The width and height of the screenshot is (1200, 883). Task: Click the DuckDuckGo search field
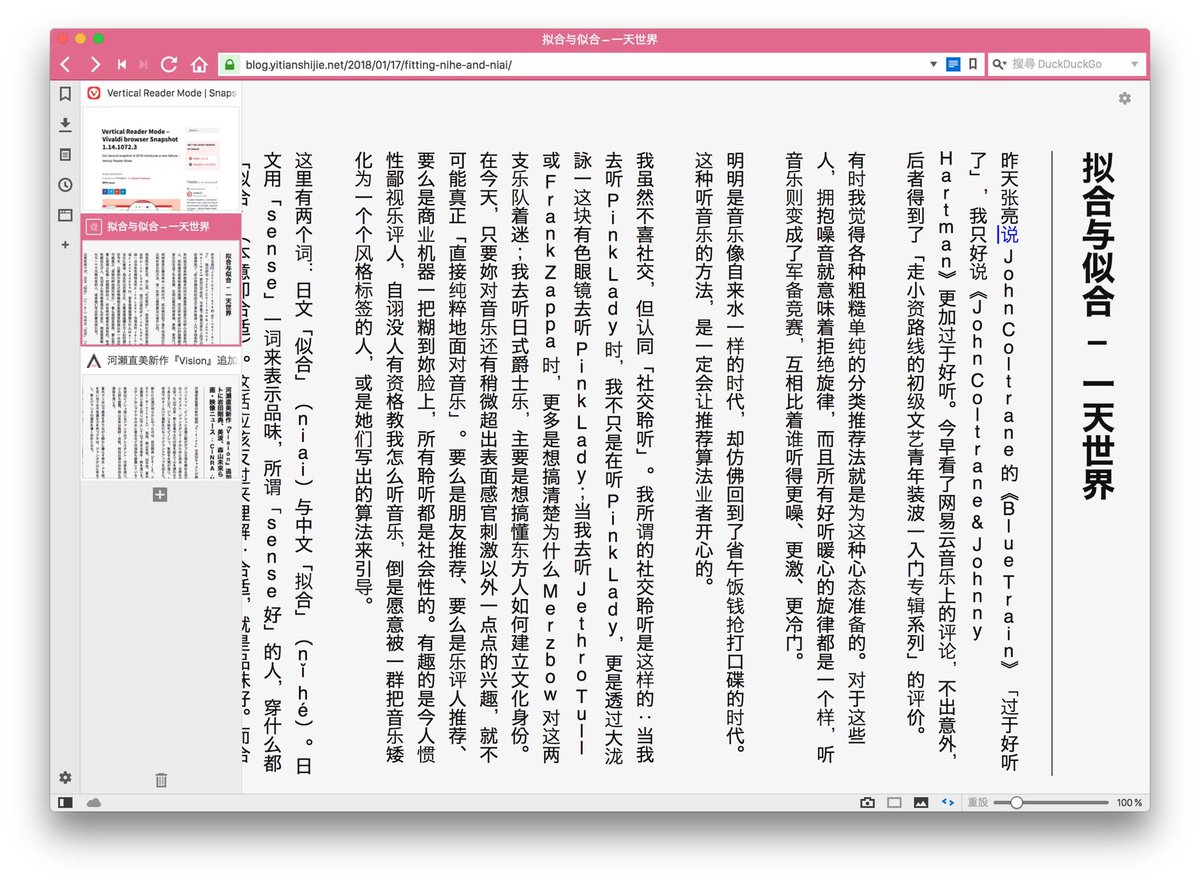tap(1066, 64)
